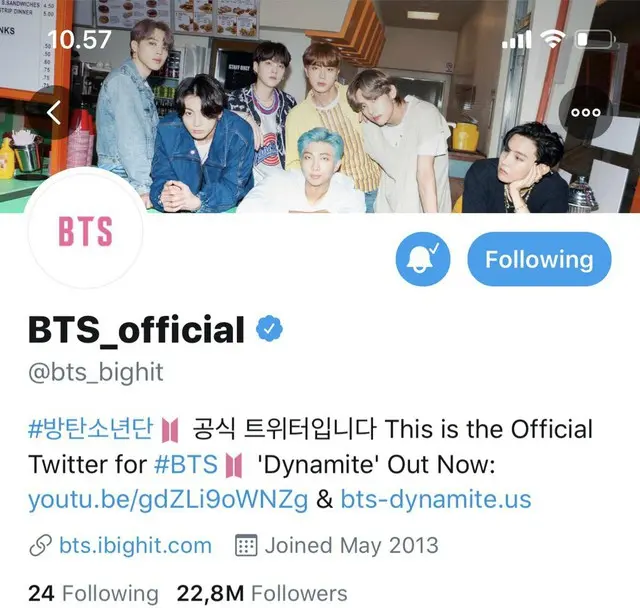Tap the cellular signal bars icon
The image size is (640, 608).
click(x=516, y=40)
